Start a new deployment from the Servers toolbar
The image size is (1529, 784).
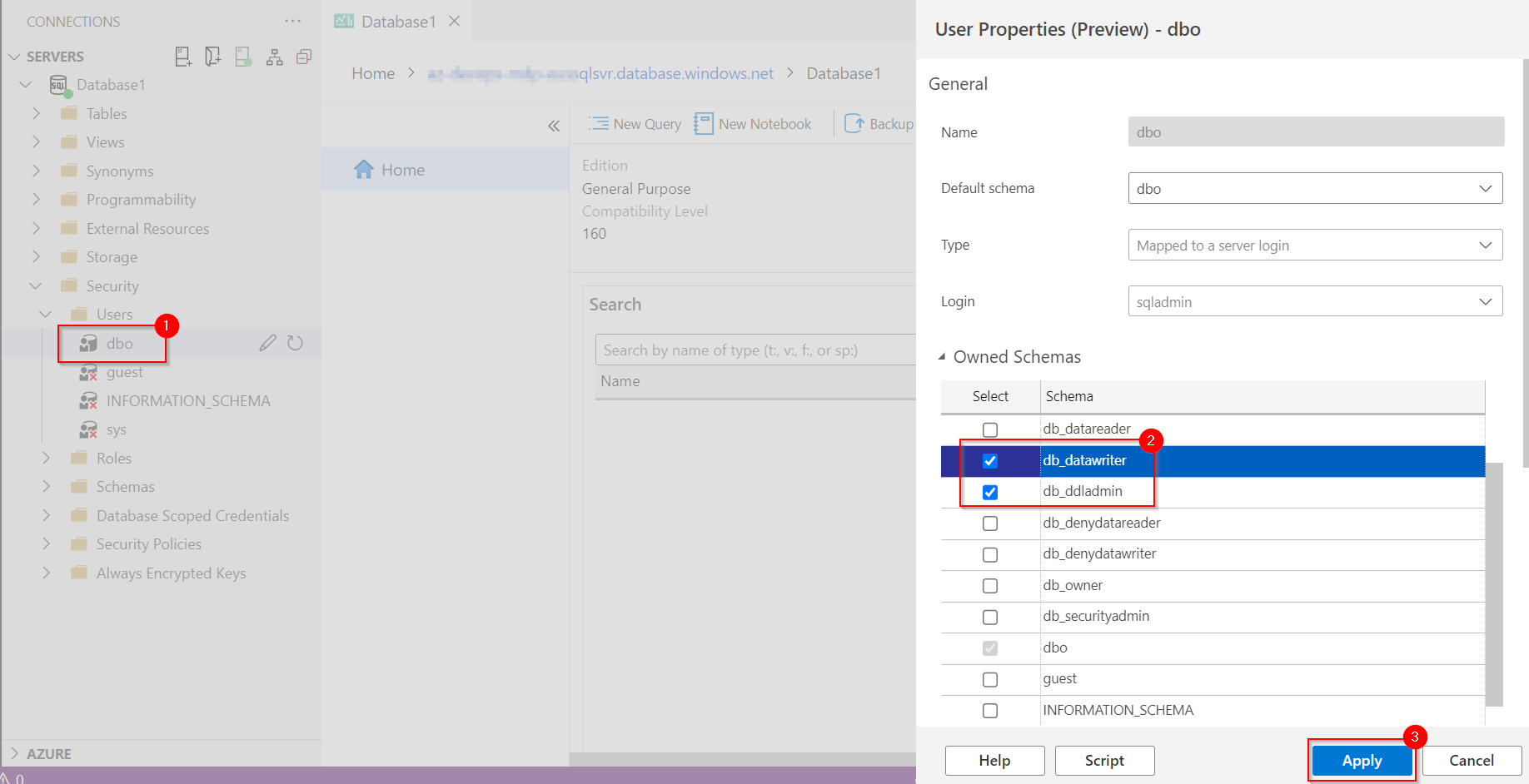243,56
